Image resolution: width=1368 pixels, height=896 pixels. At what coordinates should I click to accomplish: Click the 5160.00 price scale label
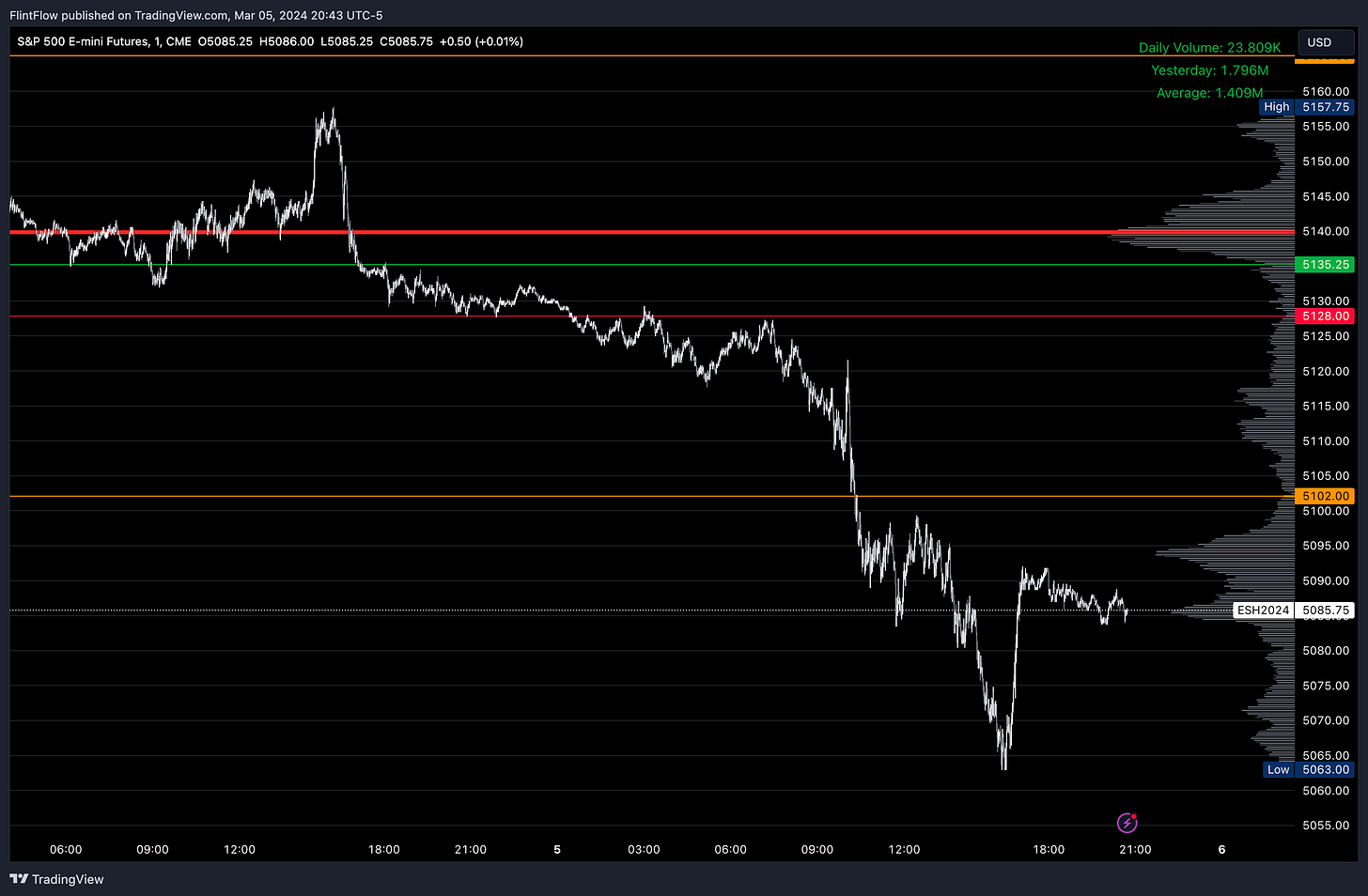[x=1326, y=92]
